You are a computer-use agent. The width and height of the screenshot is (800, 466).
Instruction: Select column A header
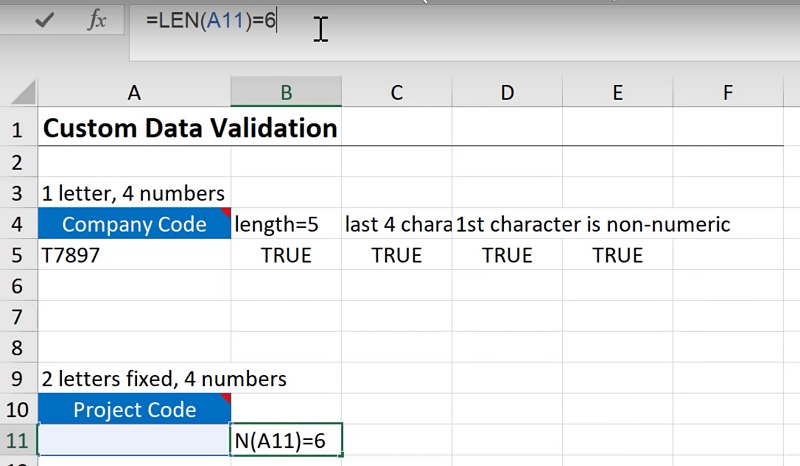point(133,93)
